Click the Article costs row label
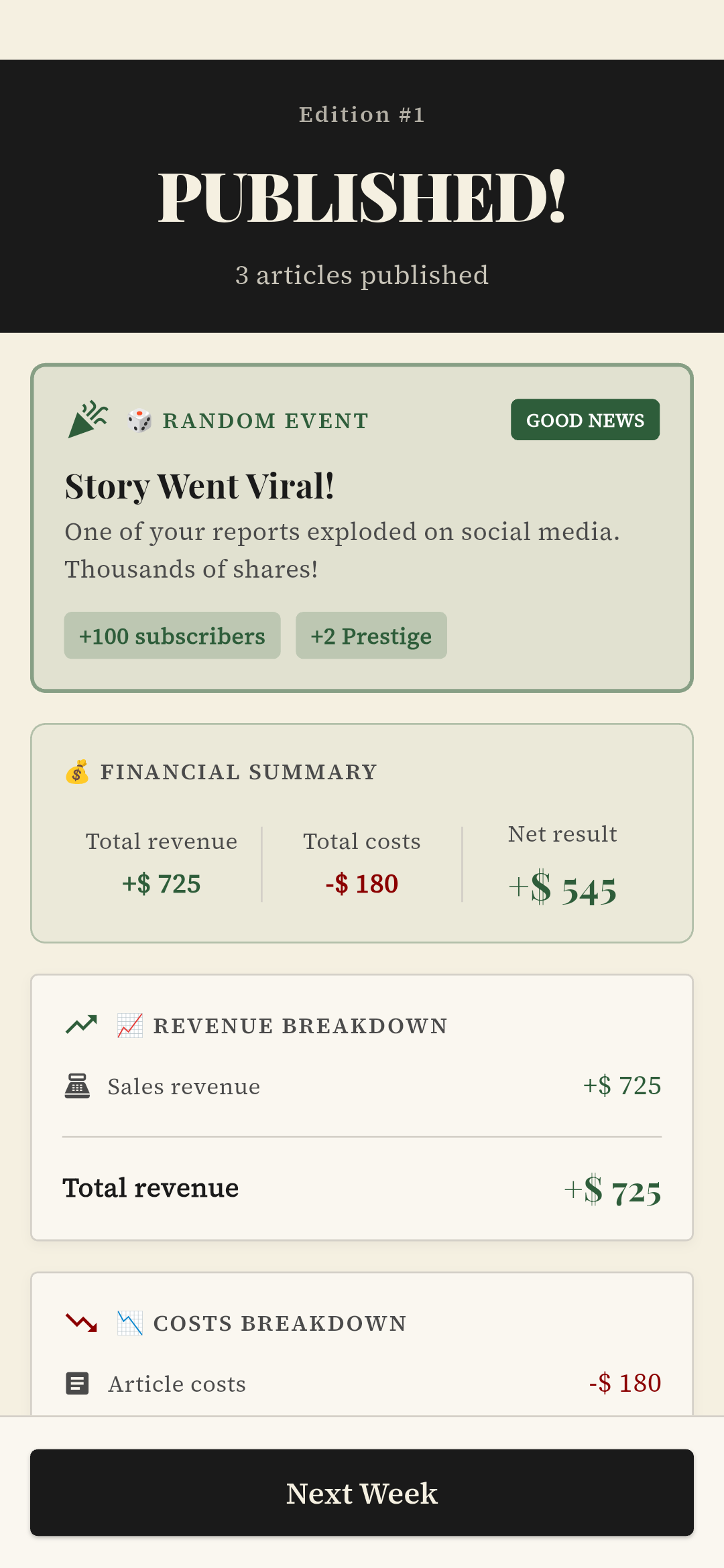This screenshot has width=724, height=1568. click(177, 1384)
